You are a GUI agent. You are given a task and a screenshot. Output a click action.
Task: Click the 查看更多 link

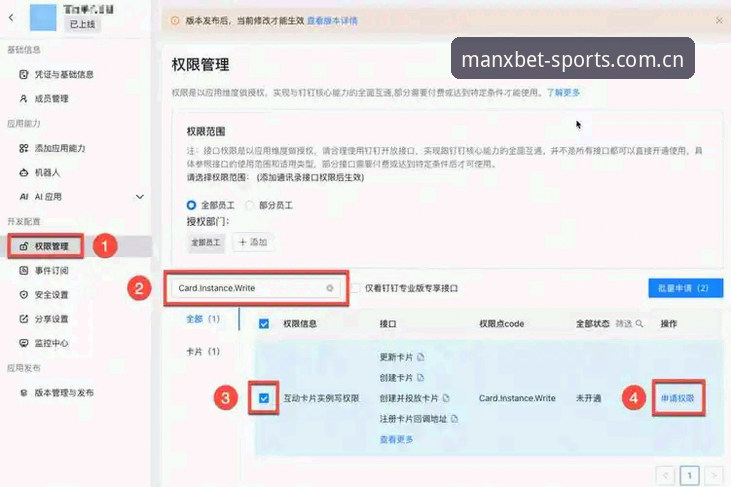396,439
